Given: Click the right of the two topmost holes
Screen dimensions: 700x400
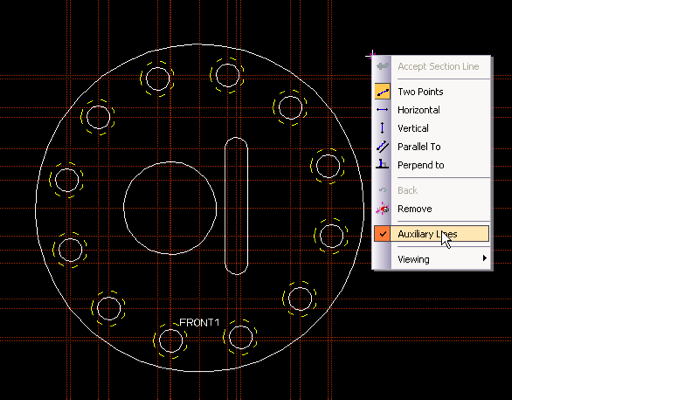Looking at the screenshot, I should tap(227, 74).
